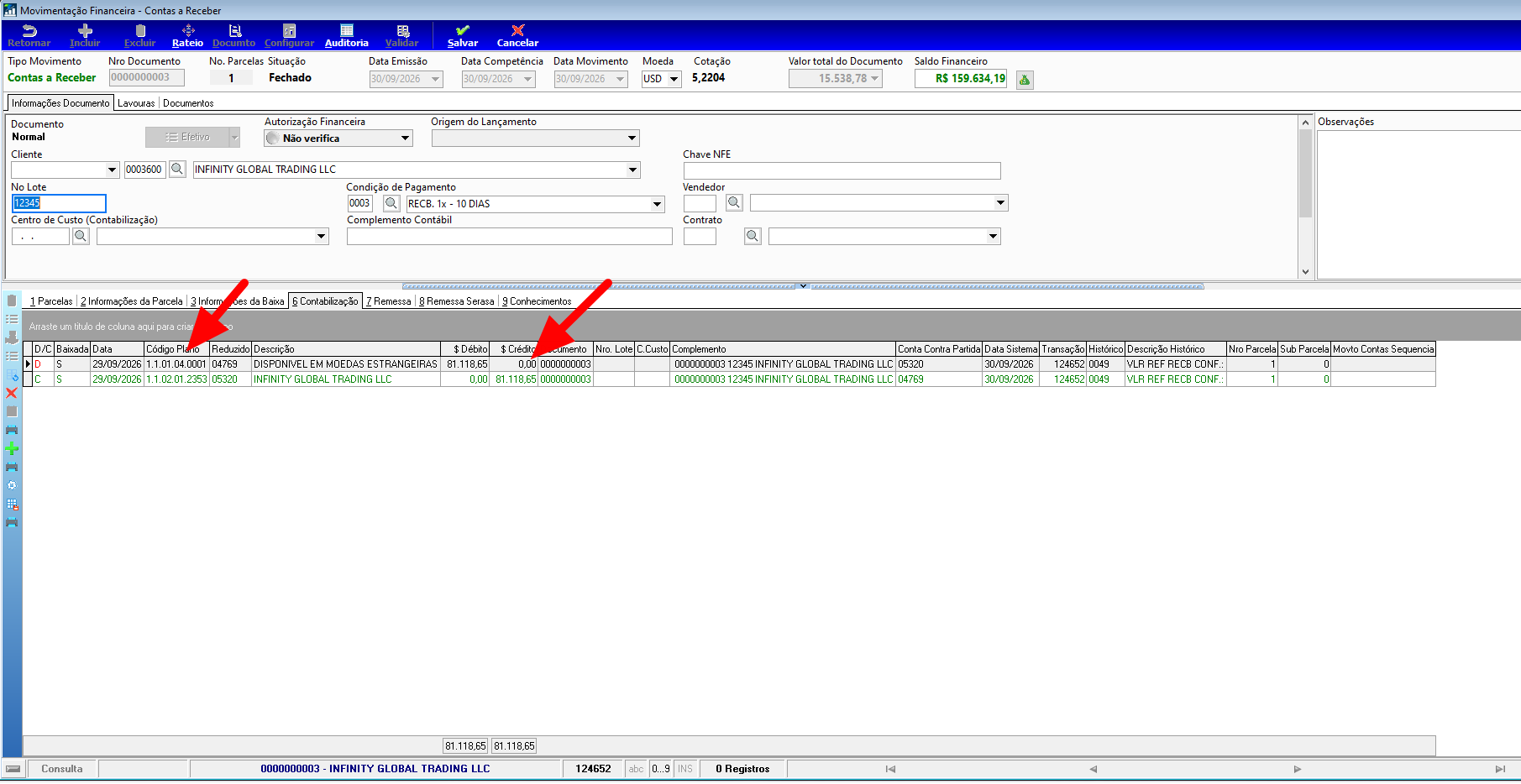The image size is (1521, 784).
Task: Click the Centro de Custo search icon
Action: point(81,237)
